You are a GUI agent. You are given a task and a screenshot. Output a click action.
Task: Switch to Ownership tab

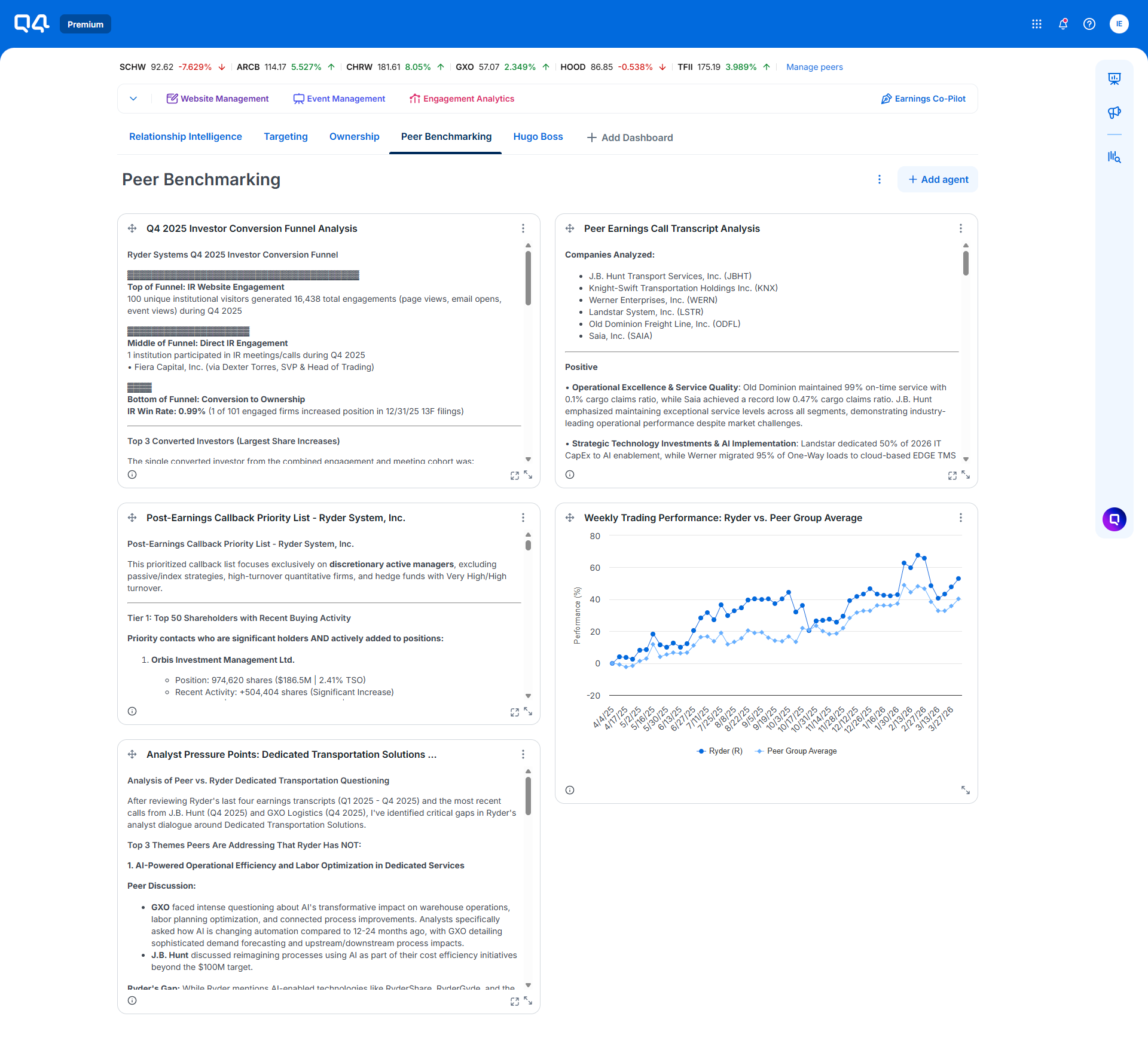(x=355, y=137)
